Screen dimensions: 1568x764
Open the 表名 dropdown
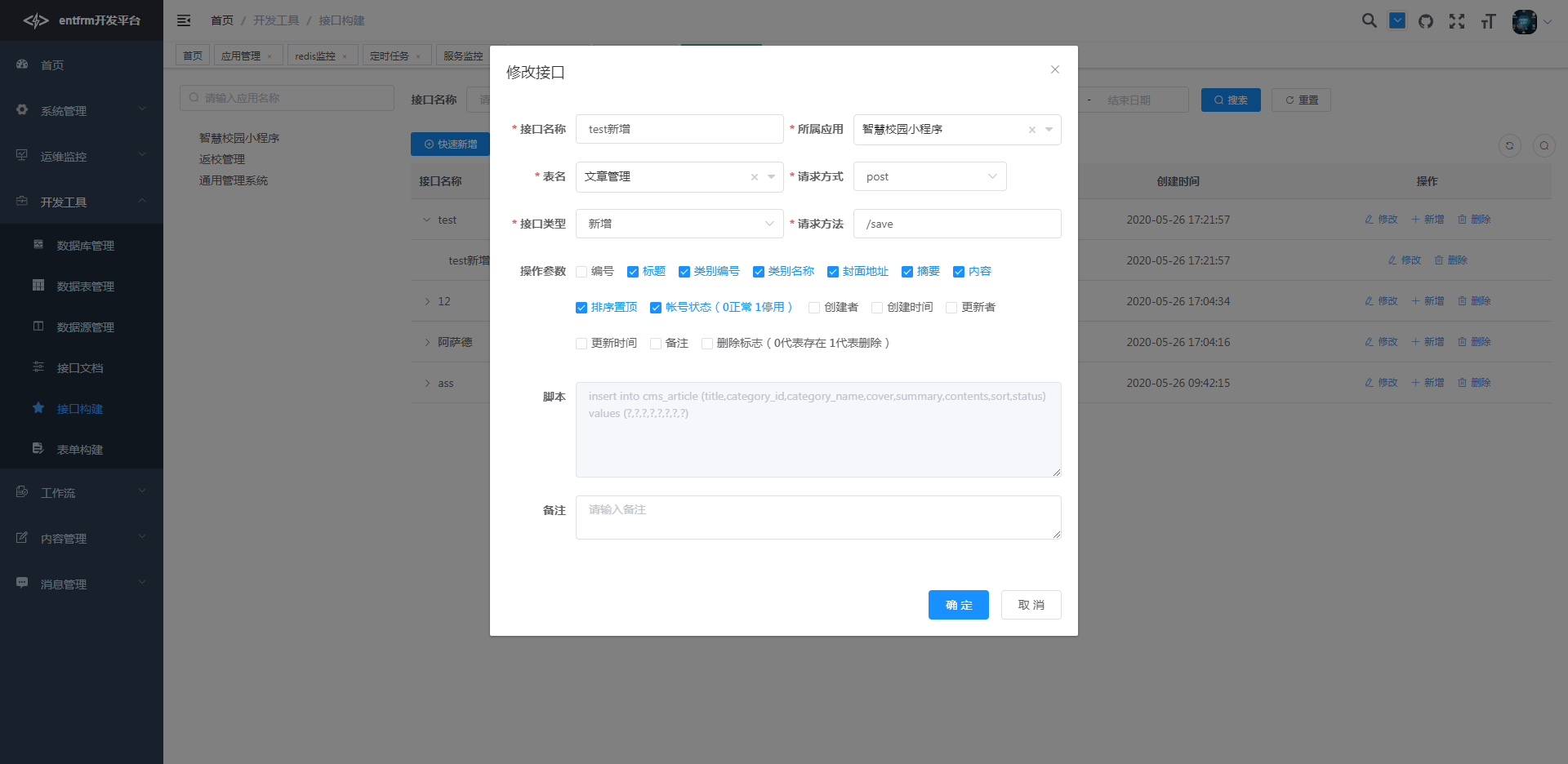[x=679, y=177]
